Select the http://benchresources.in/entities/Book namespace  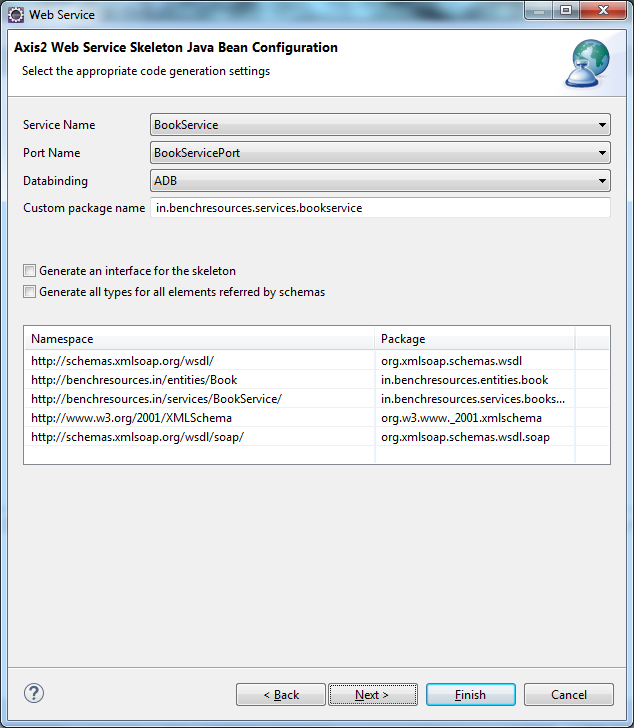(x=200, y=380)
